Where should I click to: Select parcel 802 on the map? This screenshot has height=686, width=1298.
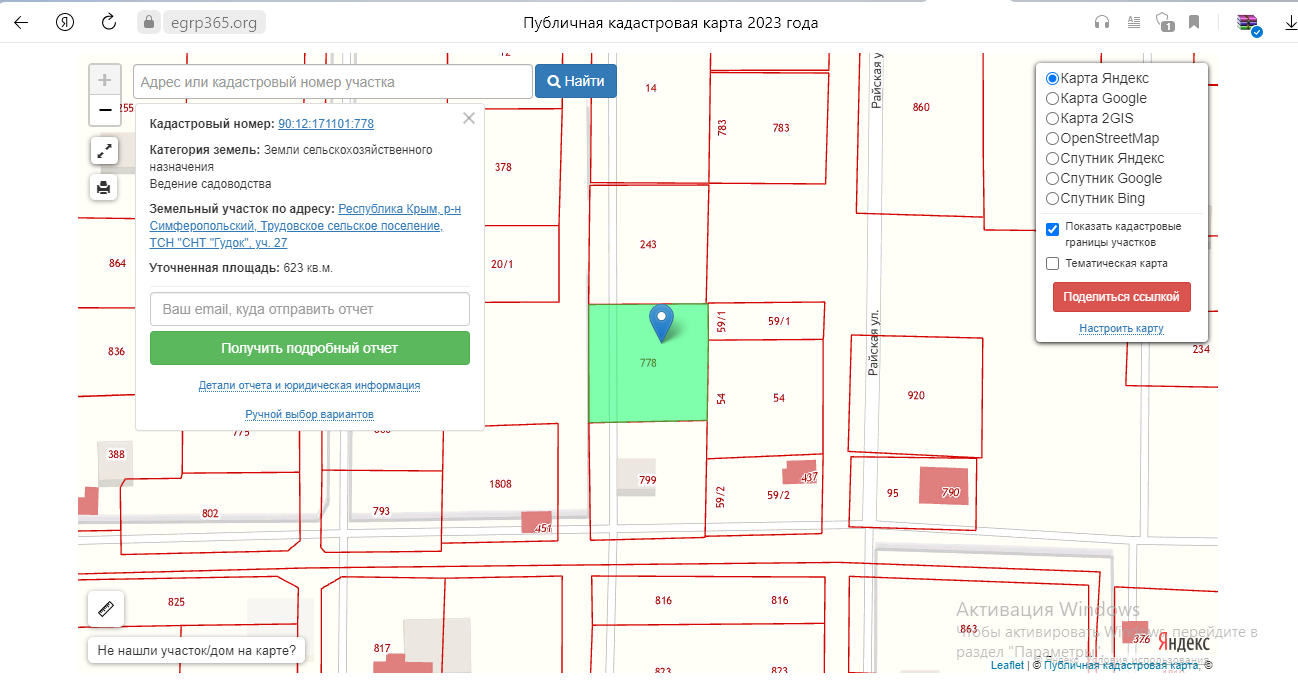coord(210,513)
